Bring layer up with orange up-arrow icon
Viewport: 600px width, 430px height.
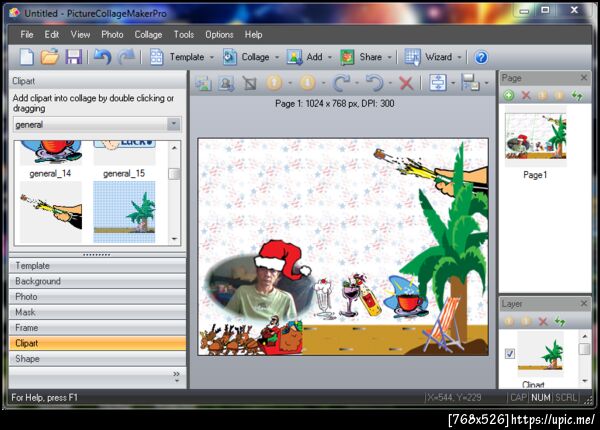(274, 83)
